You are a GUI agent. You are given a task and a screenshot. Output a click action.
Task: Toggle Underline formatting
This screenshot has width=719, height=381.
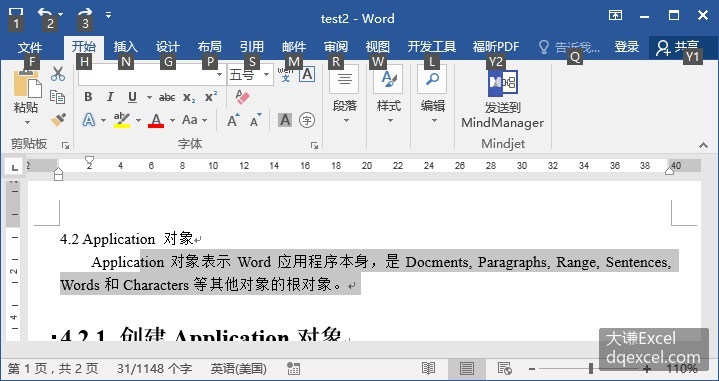coord(133,97)
